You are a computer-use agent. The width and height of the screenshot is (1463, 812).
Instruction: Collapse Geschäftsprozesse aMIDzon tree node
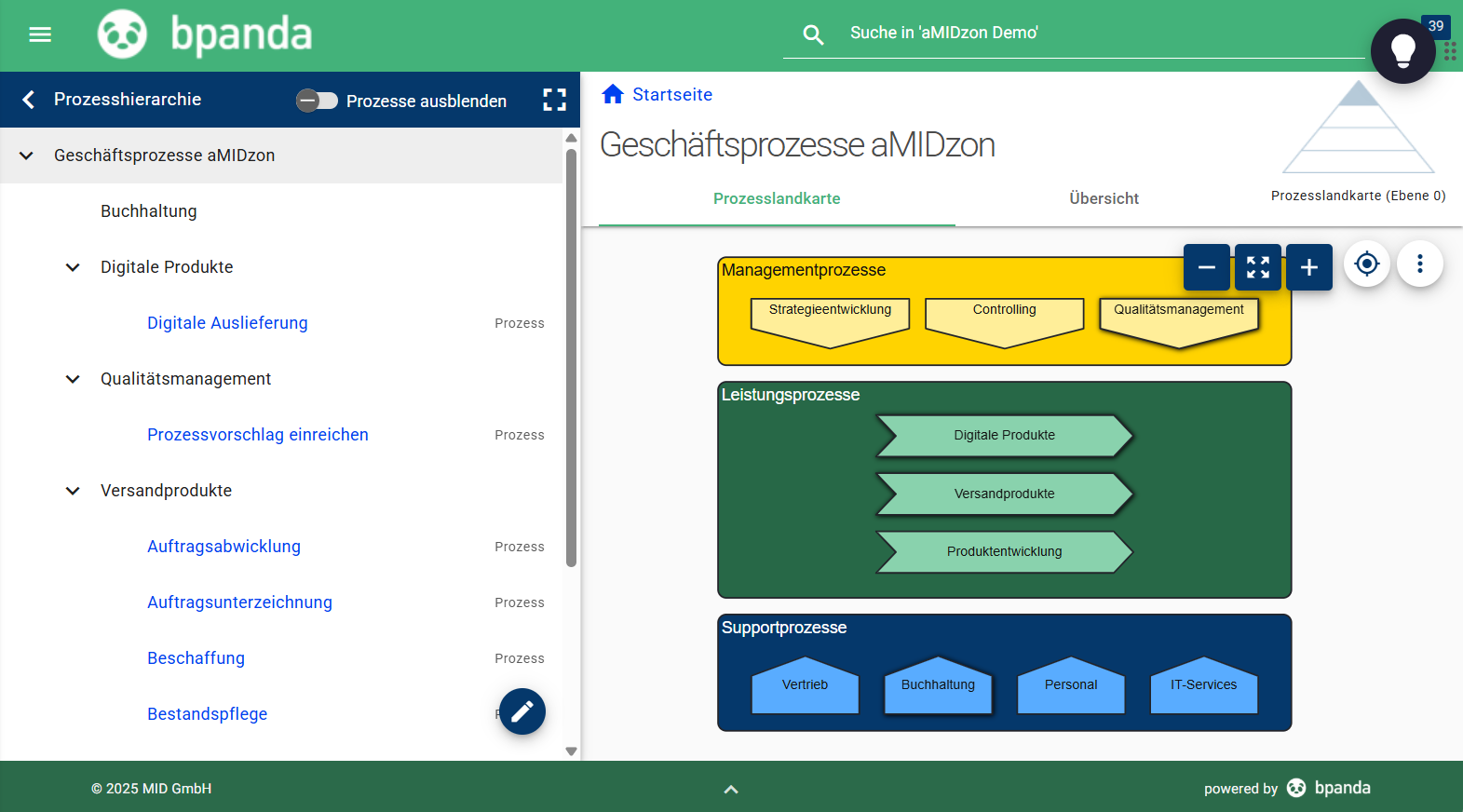[x=26, y=156]
